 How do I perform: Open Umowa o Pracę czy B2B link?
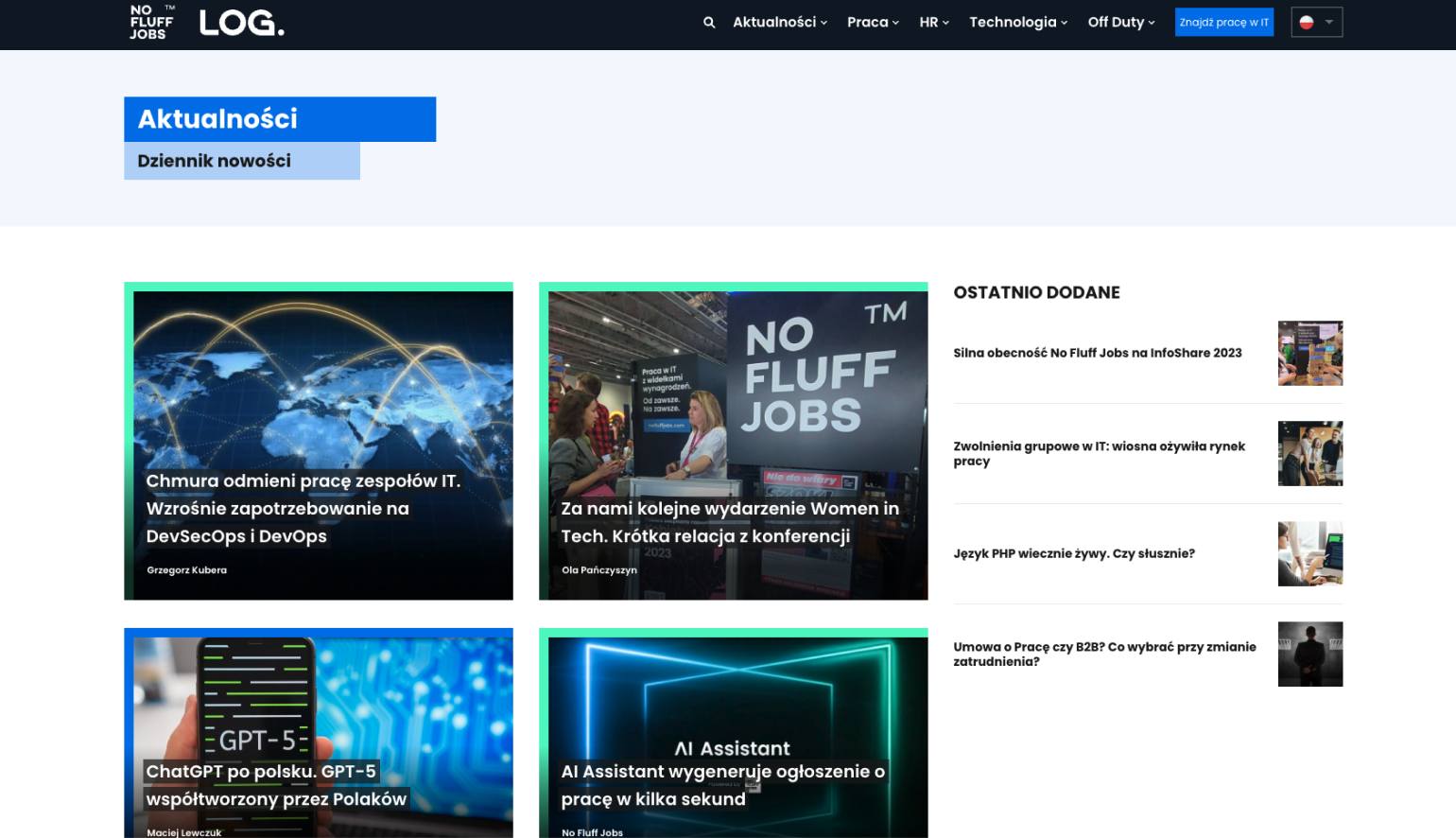coord(1104,654)
